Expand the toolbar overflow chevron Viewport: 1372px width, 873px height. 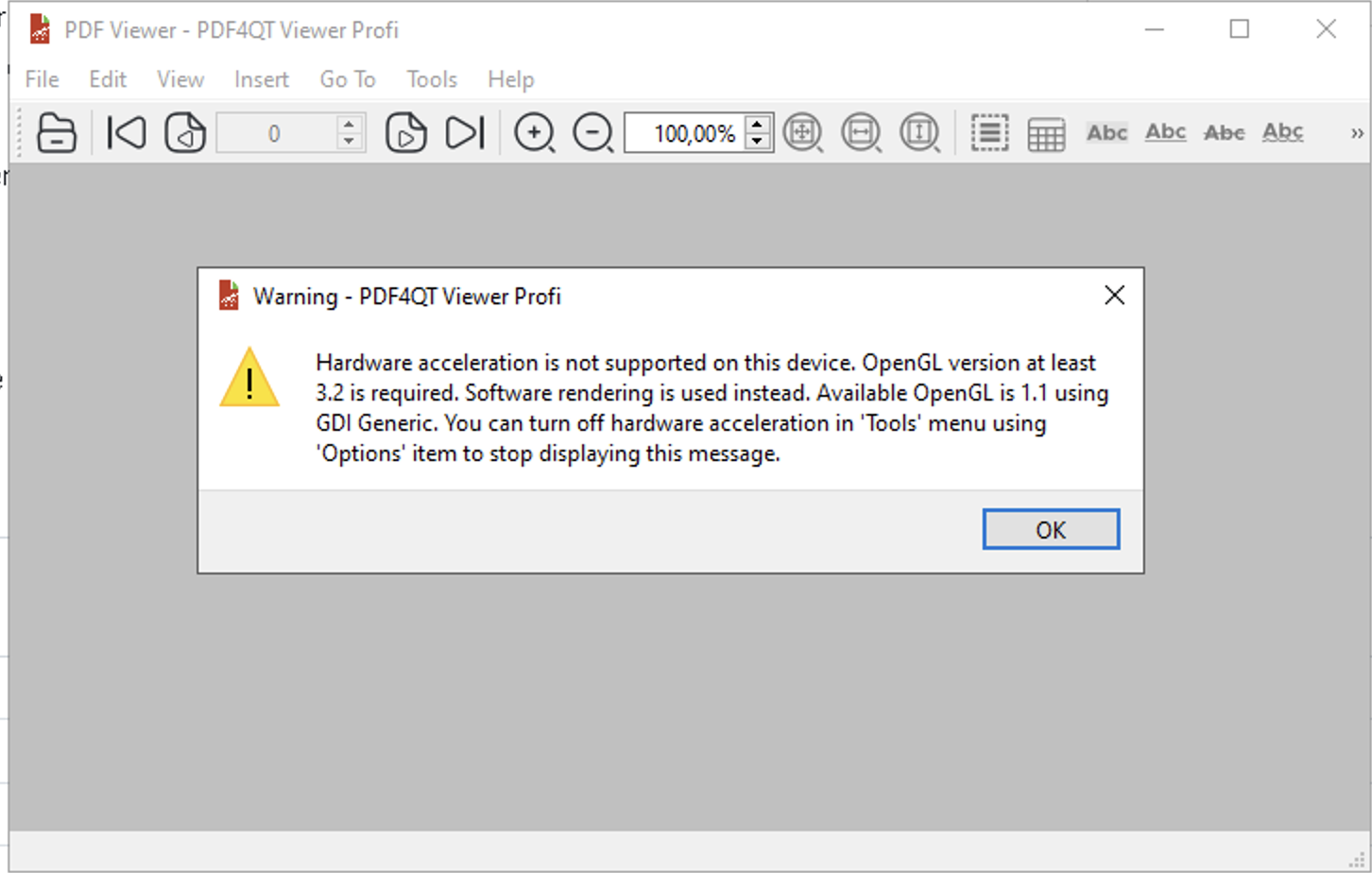1357,132
